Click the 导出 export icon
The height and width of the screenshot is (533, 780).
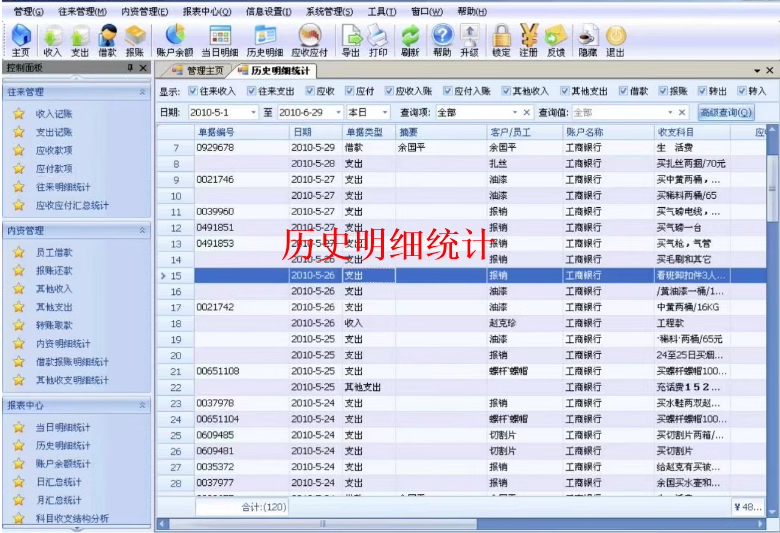click(351, 40)
